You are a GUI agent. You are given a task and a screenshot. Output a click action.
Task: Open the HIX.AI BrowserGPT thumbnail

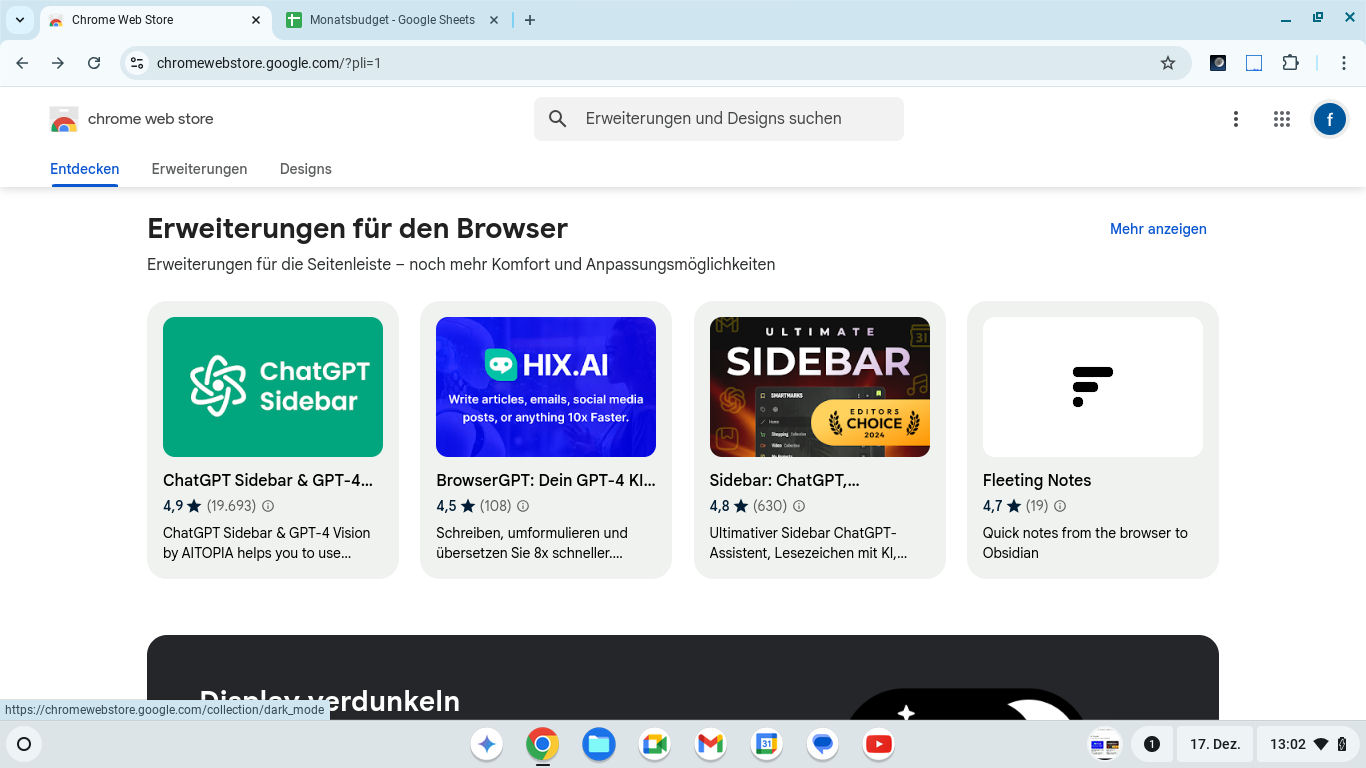546,387
